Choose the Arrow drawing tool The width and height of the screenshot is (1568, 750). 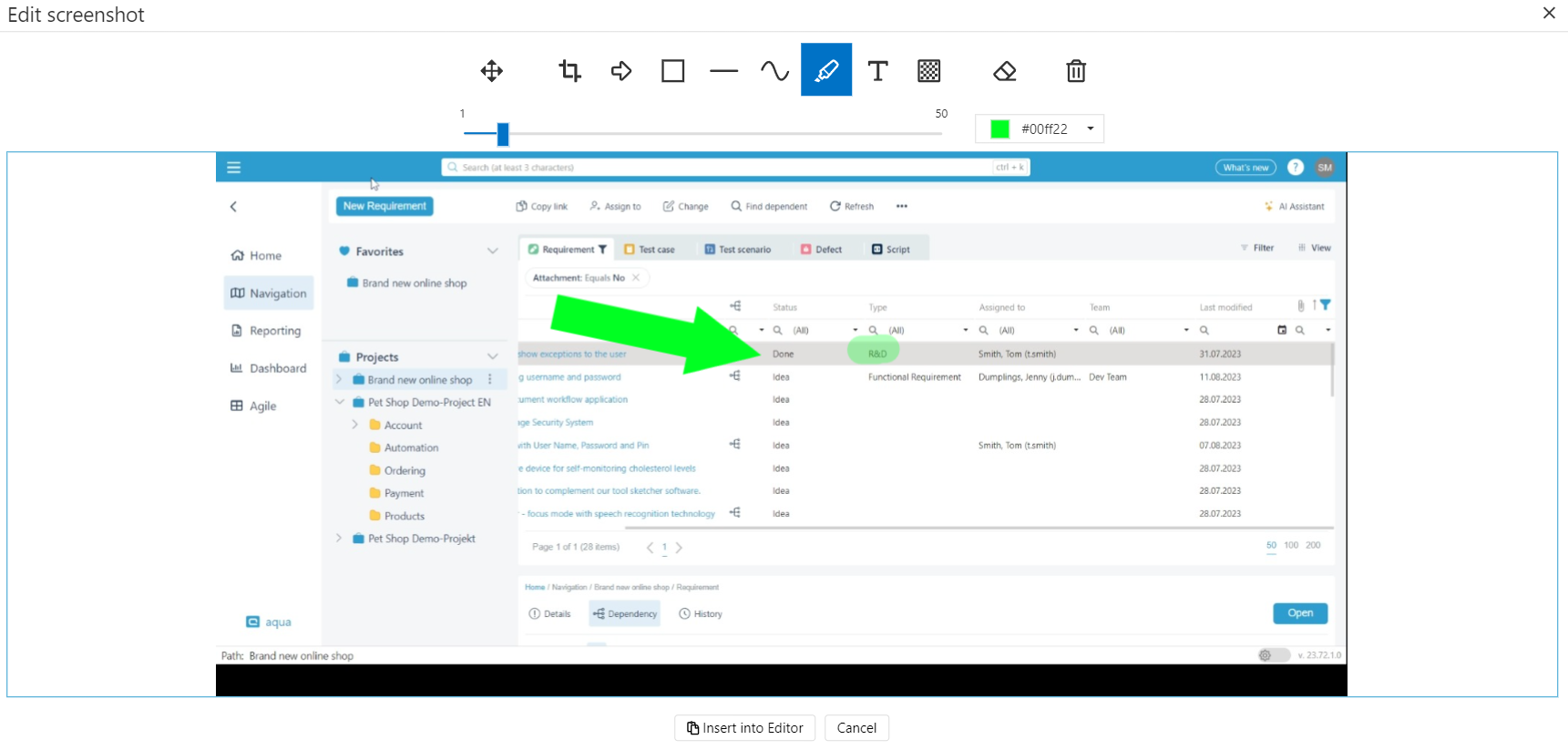coord(621,71)
